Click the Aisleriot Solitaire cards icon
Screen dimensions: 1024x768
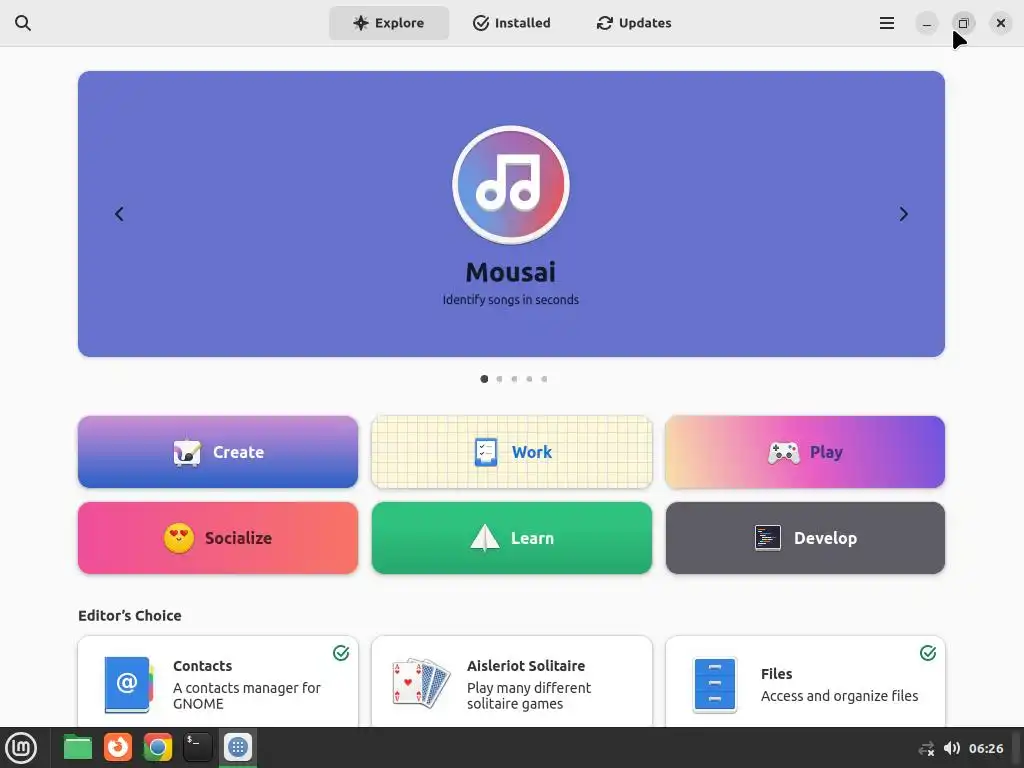pos(421,683)
